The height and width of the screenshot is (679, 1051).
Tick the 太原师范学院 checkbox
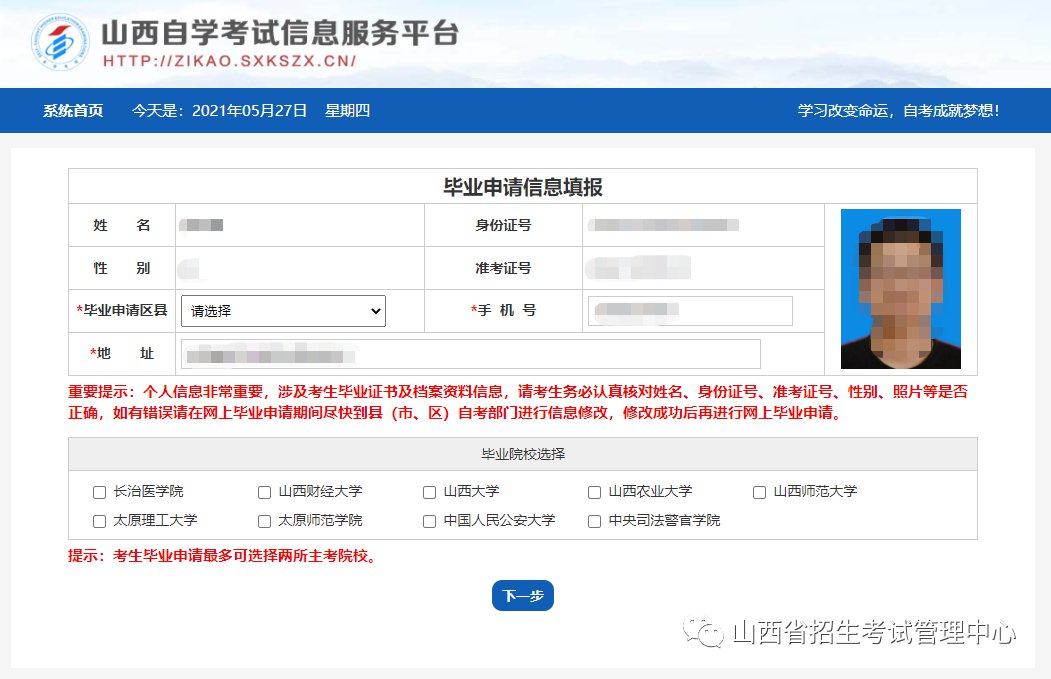pyautogui.click(x=264, y=521)
